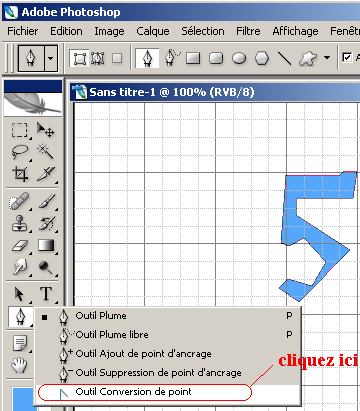This screenshot has width=360, height=411.
Task: Open the Calque menu
Action: tap(153, 31)
